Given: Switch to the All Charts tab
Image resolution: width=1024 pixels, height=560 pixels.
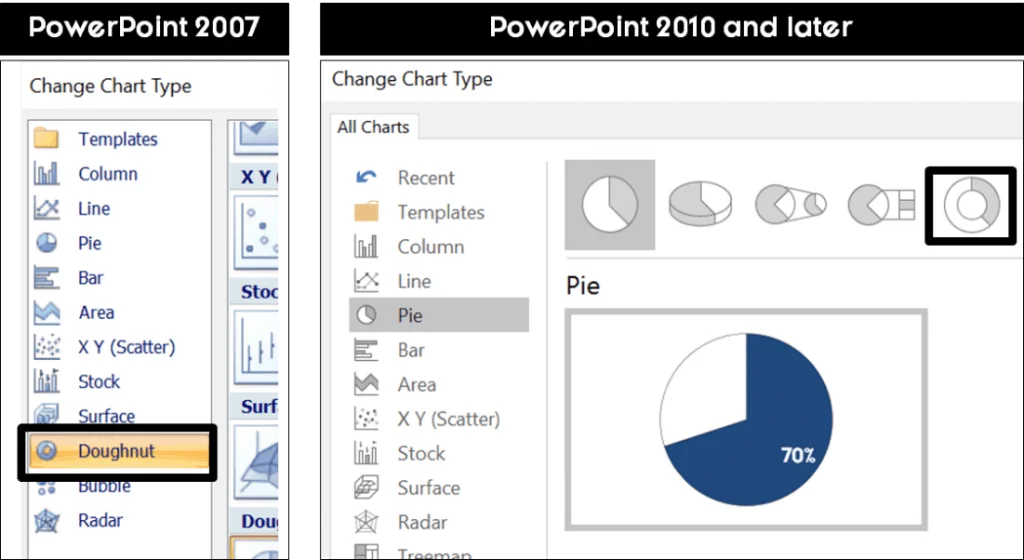Looking at the screenshot, I should (373, 127).
